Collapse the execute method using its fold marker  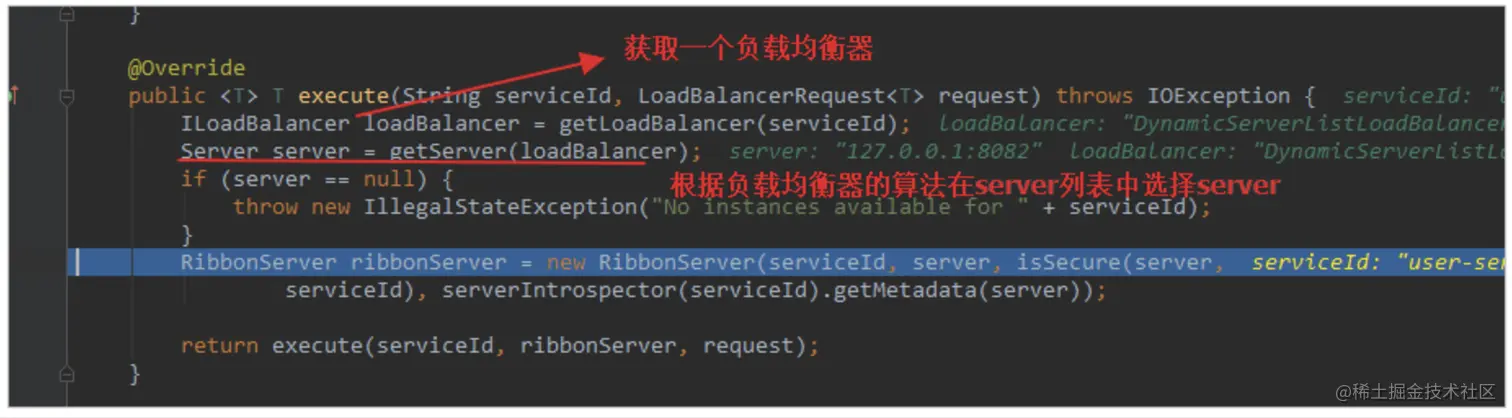(67, 97)
